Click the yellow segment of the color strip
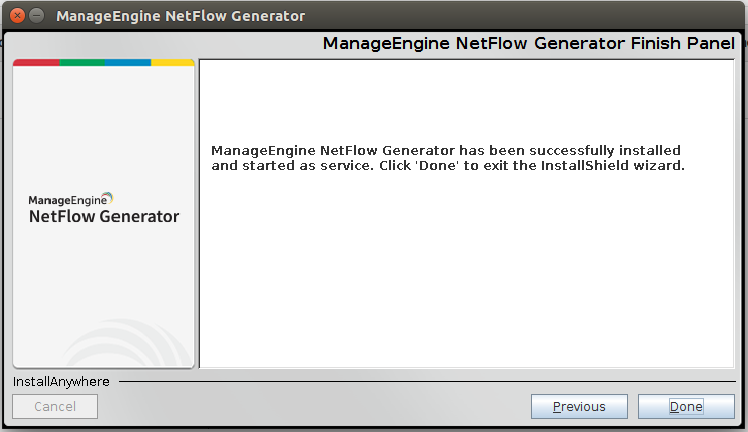Viewport: 748px width, 432px height. coord(172,62)
